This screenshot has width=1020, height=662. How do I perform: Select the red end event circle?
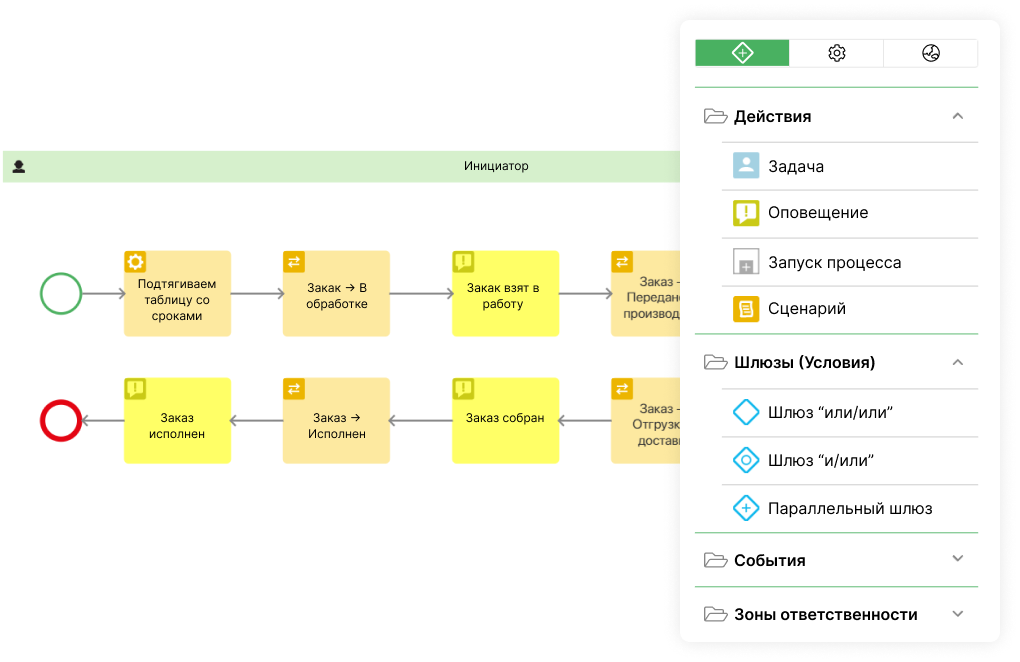[61, 421]
